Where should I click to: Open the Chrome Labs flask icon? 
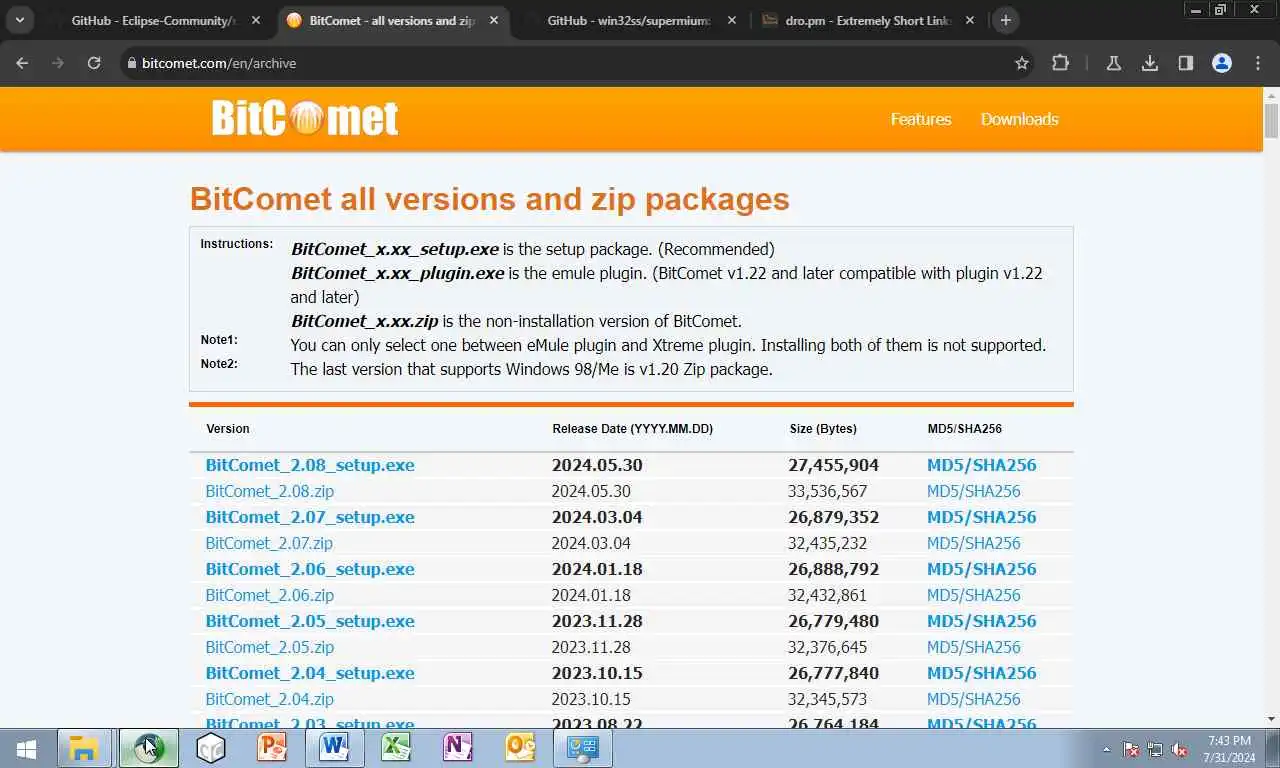(1113, 63)
